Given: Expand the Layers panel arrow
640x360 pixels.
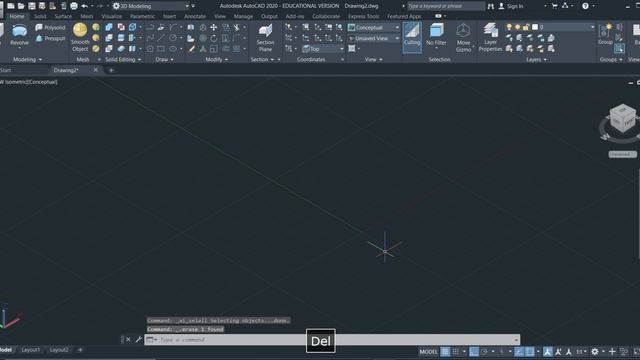Looking at the screenshot, I should (545, 60).
